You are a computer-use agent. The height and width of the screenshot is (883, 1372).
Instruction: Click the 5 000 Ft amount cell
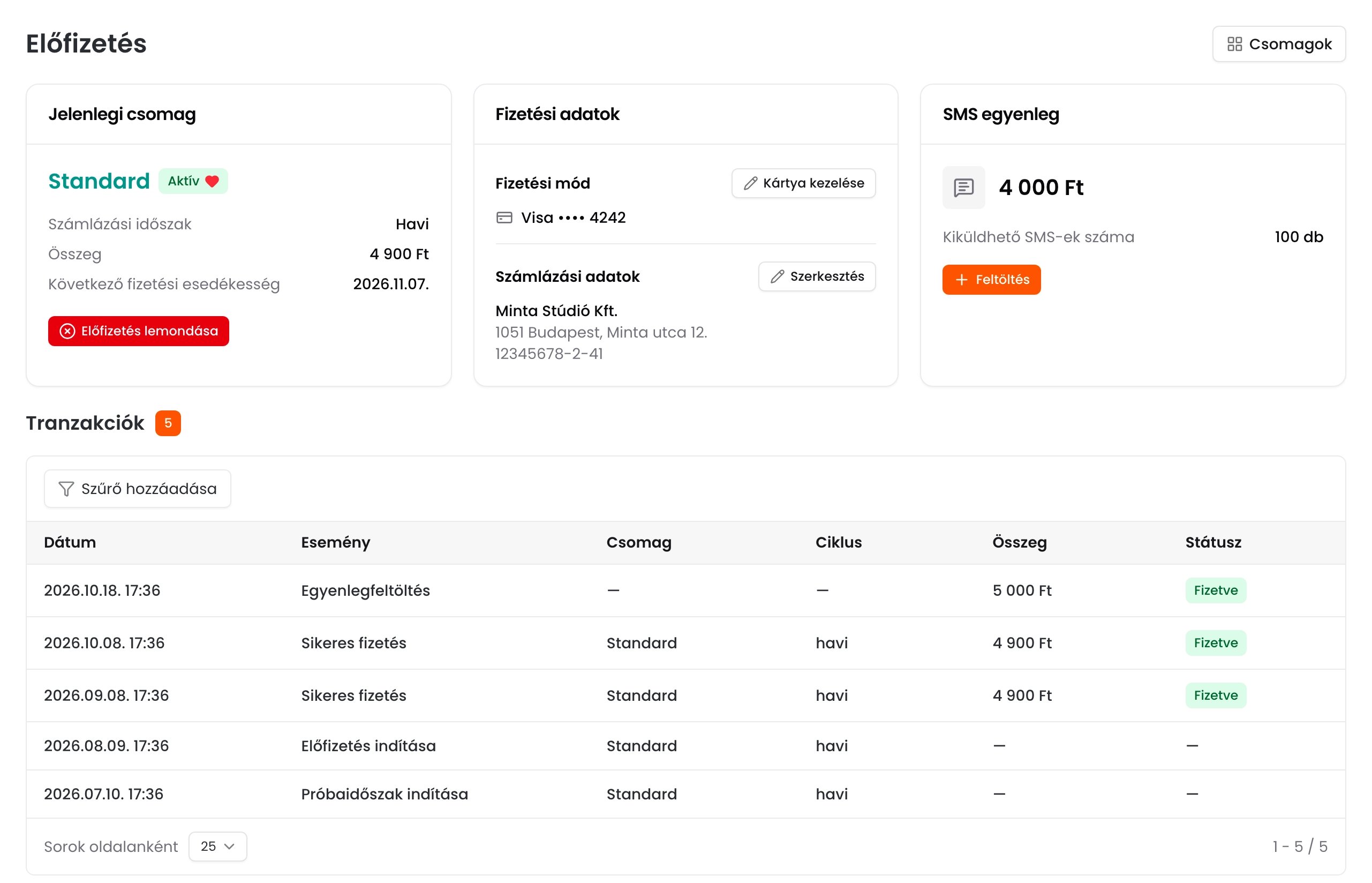[1022, 590]
